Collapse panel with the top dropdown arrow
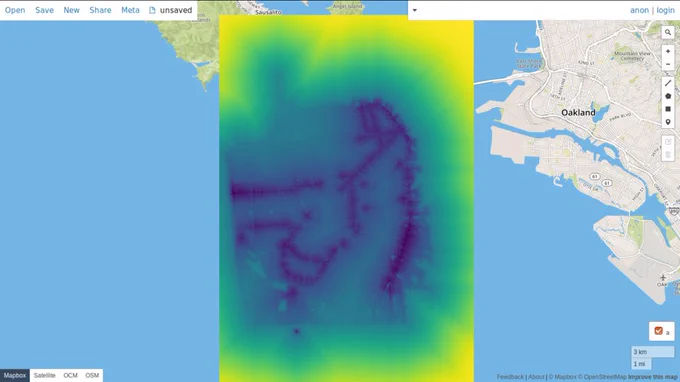680x382 pixels. 415,10
